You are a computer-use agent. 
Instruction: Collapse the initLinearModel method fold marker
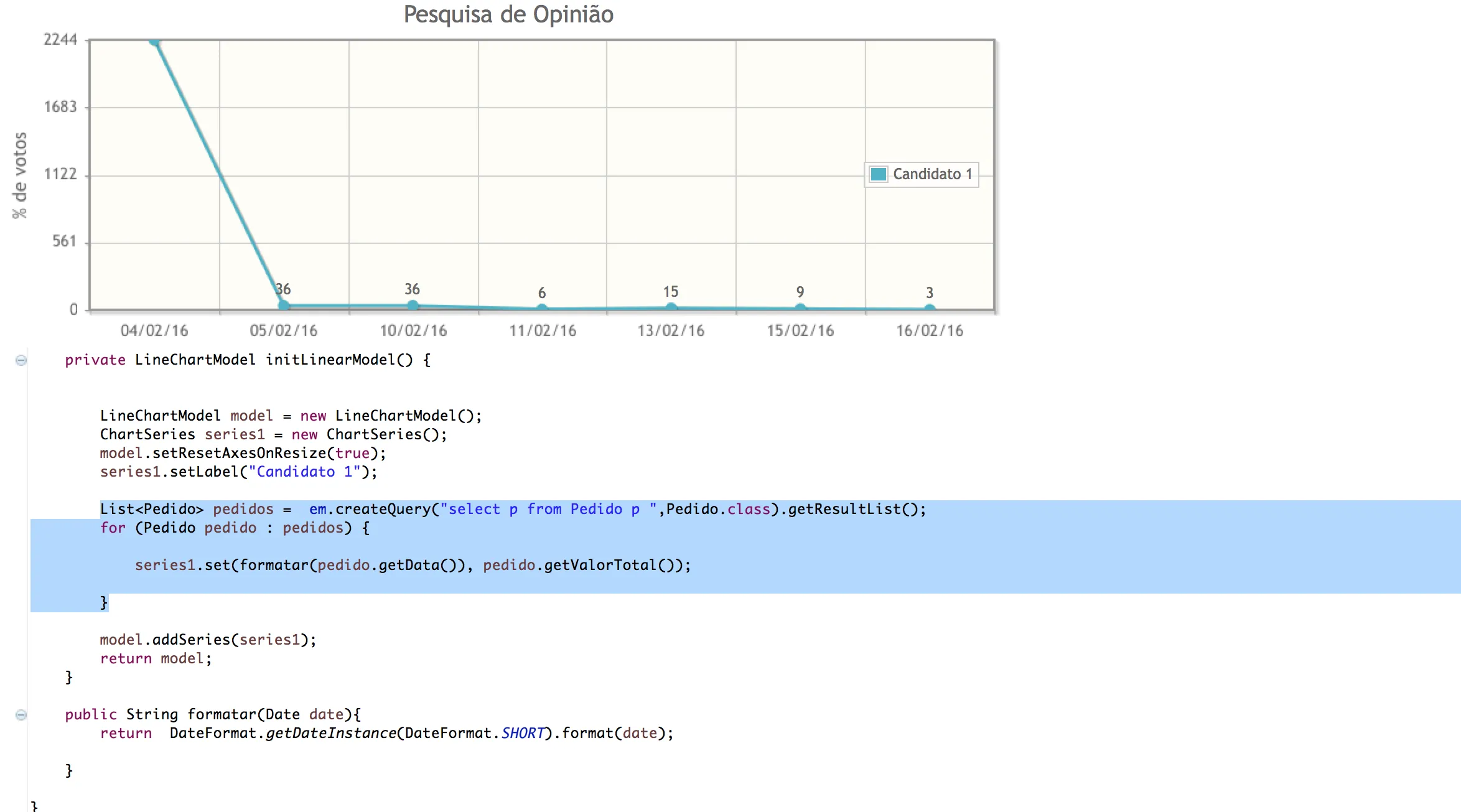(x=21, y=360)
